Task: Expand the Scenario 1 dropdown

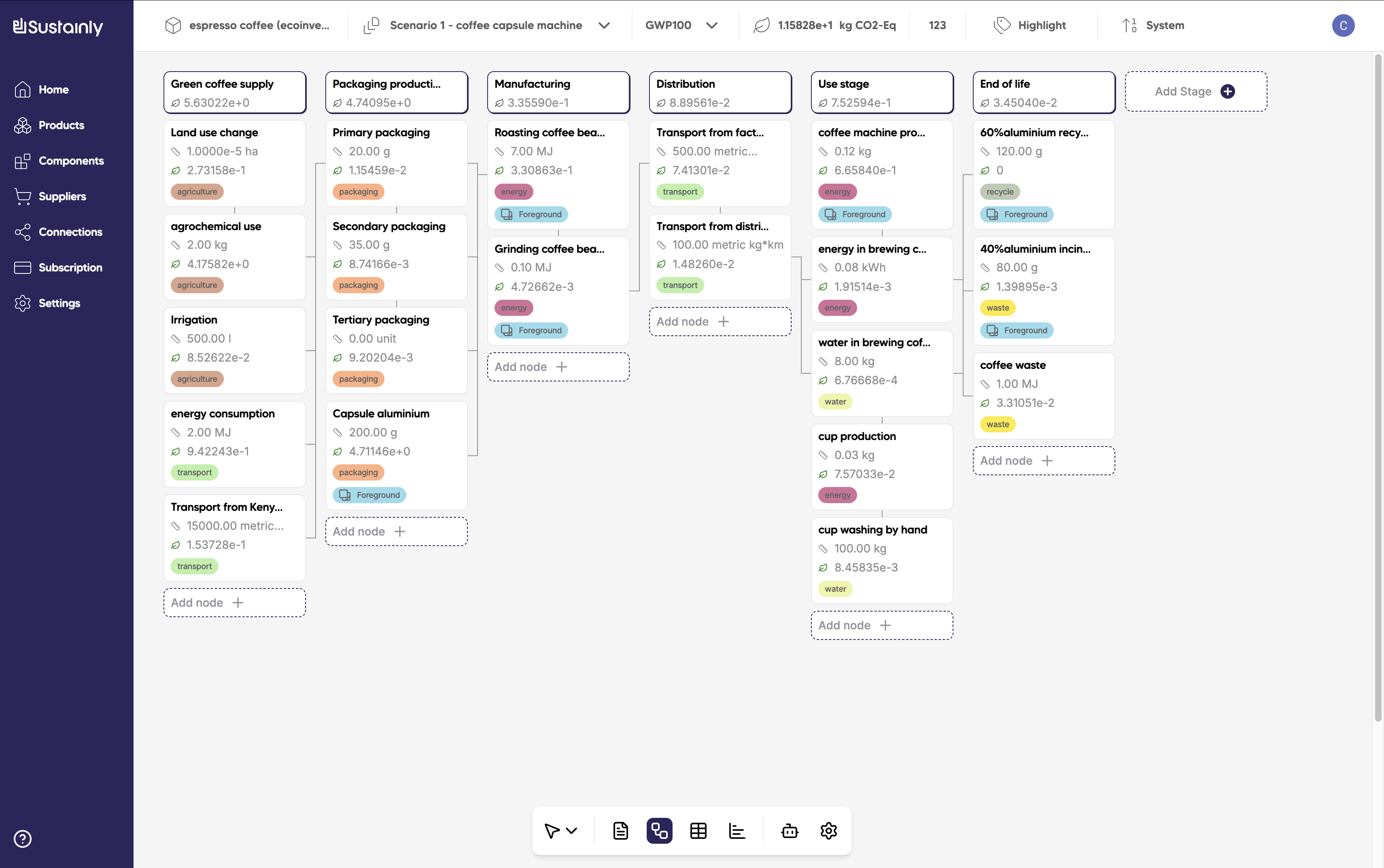Action: point(603,25)
